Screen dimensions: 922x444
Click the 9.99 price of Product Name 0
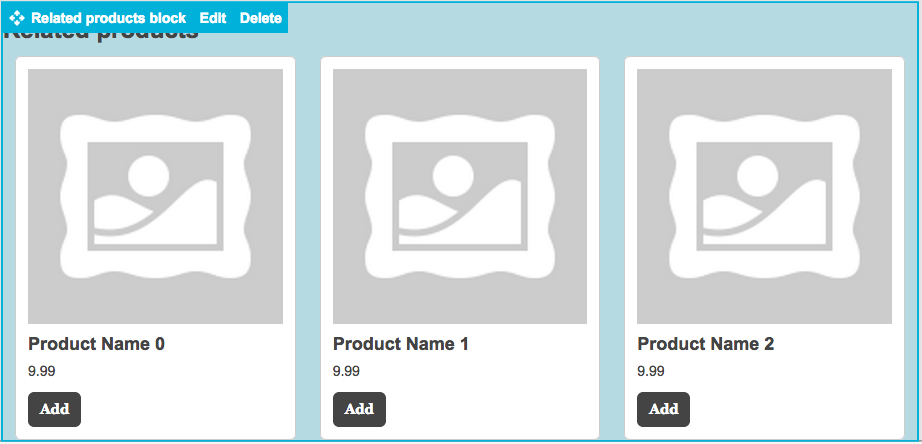pyautogui.click(x=42, y=371)
